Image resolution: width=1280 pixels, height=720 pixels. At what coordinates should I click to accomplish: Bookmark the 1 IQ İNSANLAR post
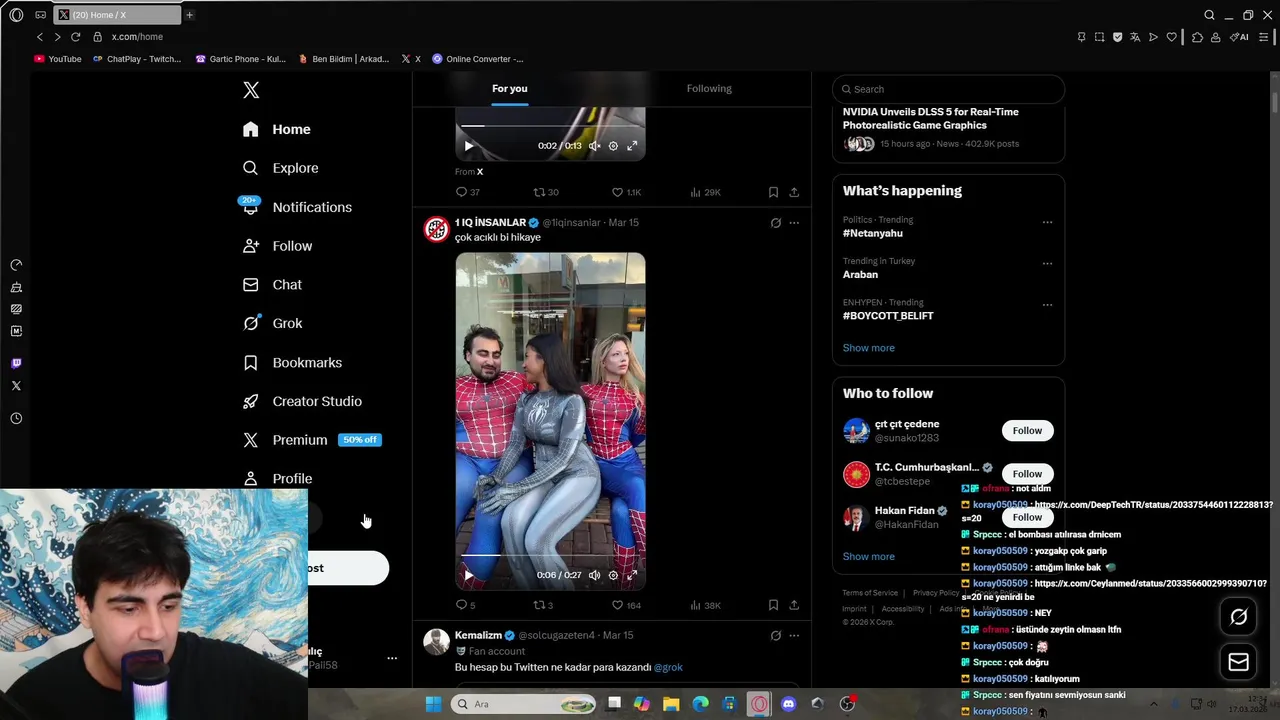[773, 605]
